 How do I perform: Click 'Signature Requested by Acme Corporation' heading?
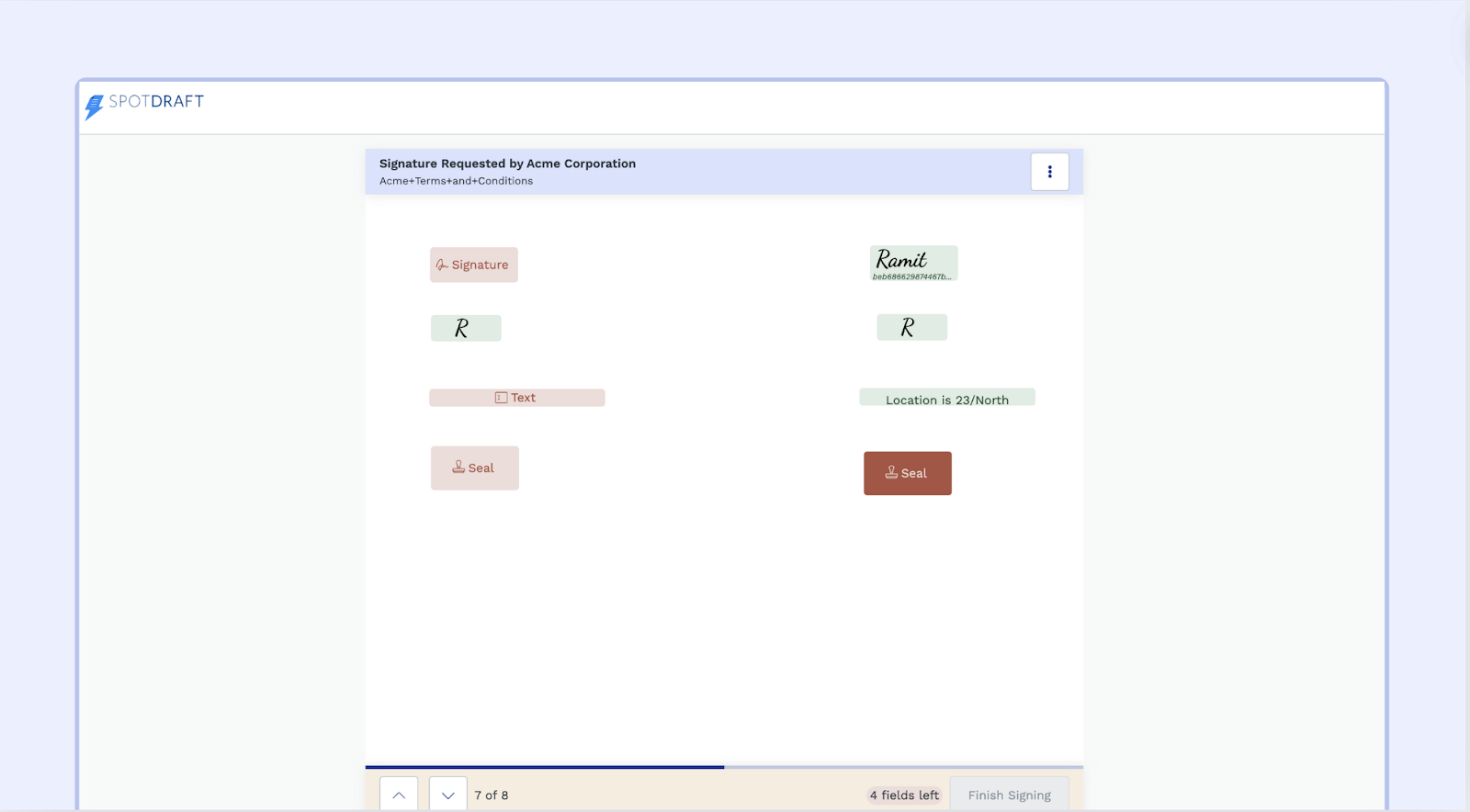pyautogui.click(x=507, y=164)
